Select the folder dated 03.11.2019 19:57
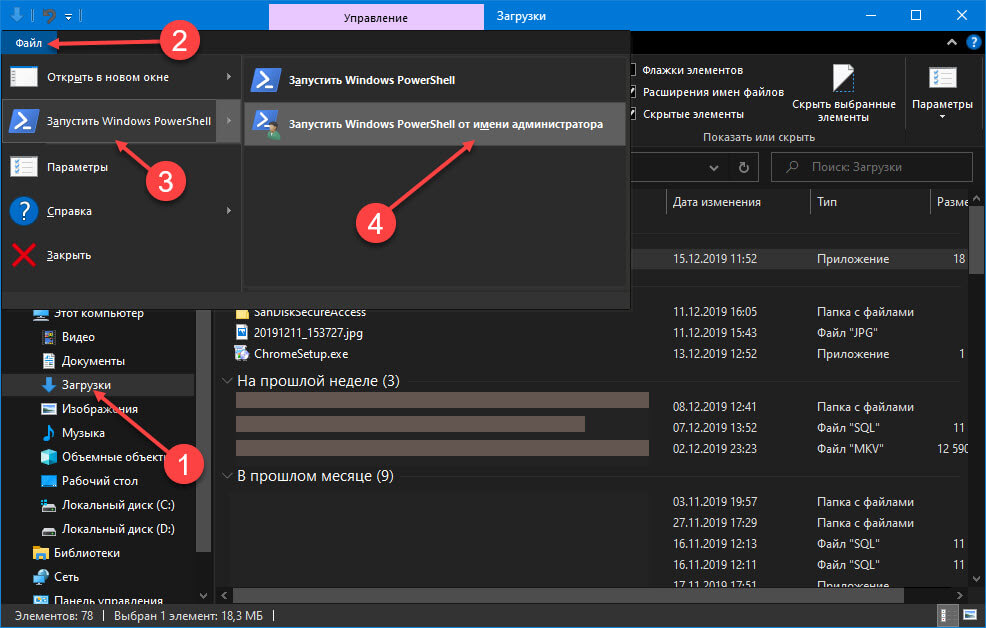Image resolution: width=986 pixels, height=628 pixels. pos(601,502)
